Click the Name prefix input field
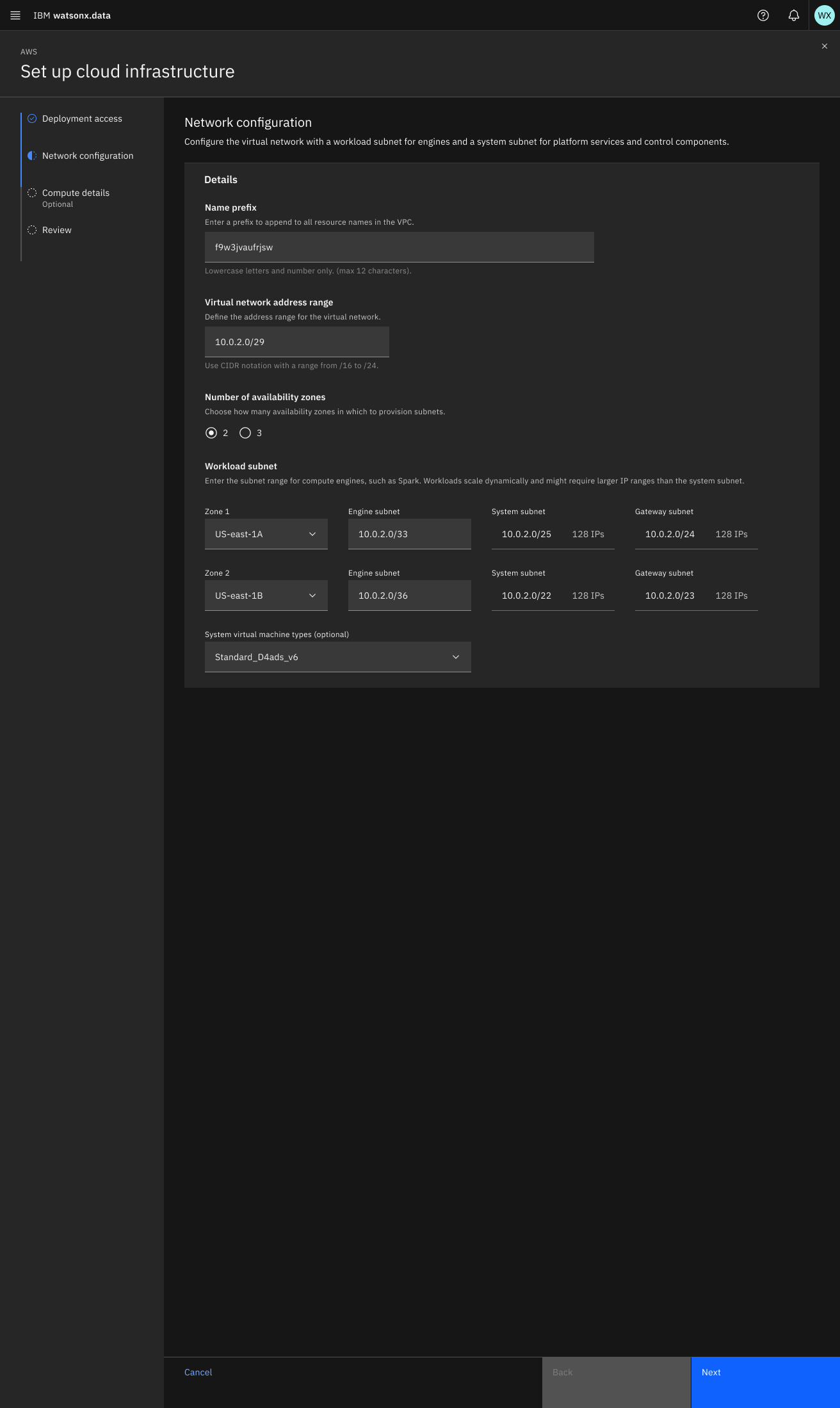 400,247
